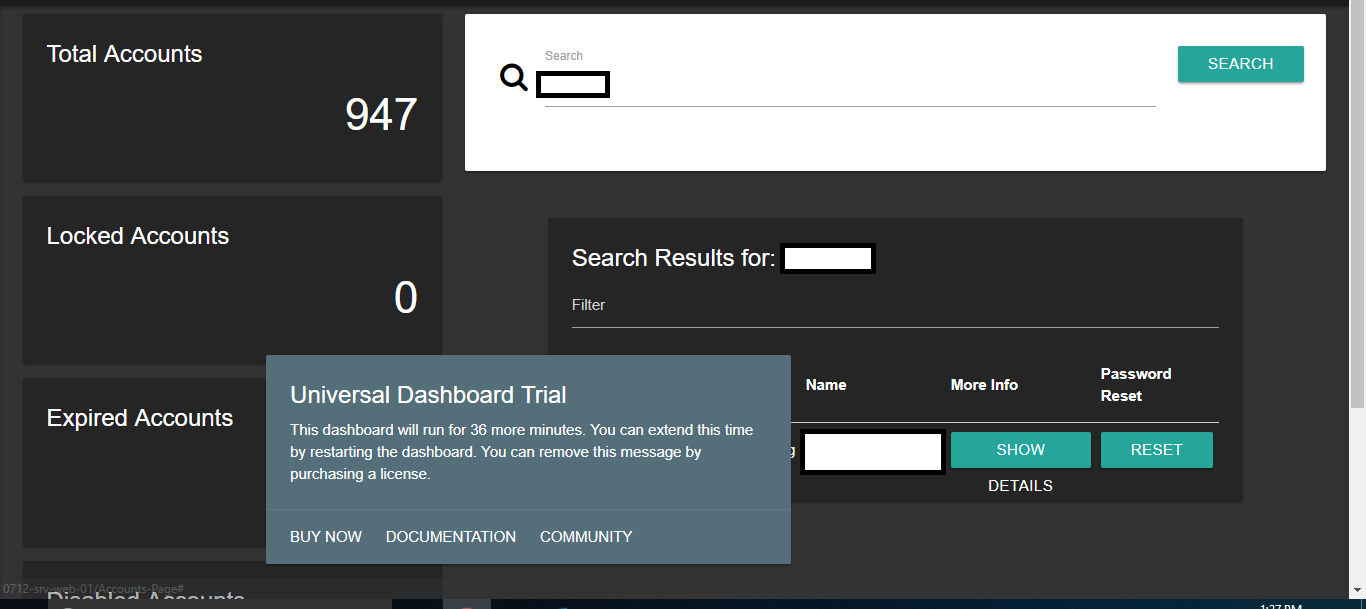Screen dimensions: 1366x609
Task: Open DOCUMENTATION from the trial dialog
Action: tap(450, 536)
